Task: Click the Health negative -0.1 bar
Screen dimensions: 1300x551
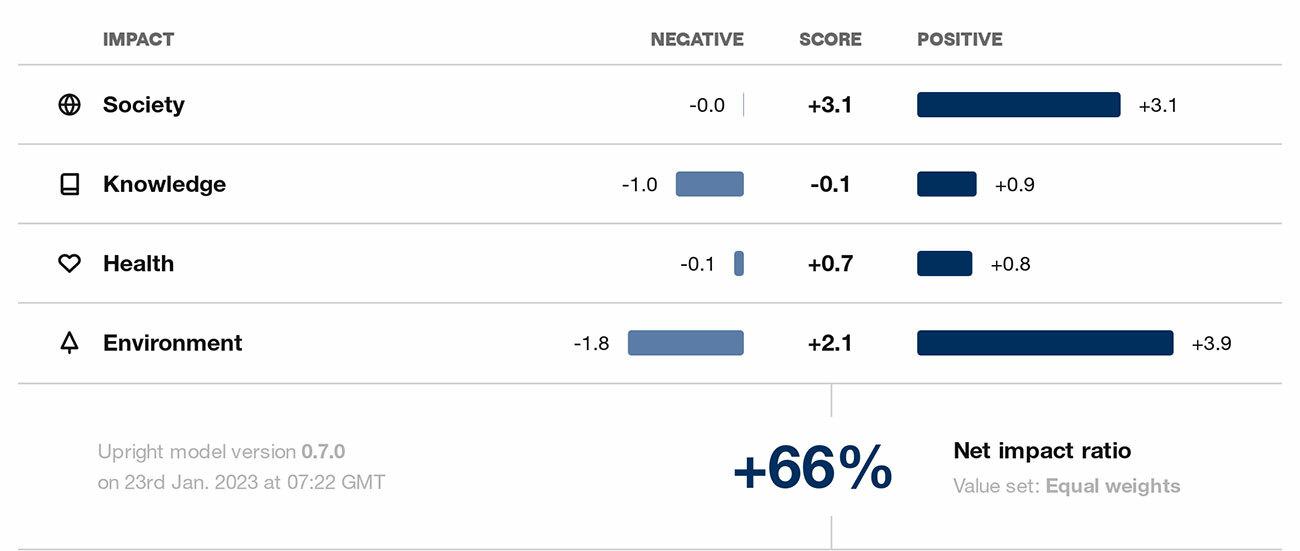Action: click(739, 264)
